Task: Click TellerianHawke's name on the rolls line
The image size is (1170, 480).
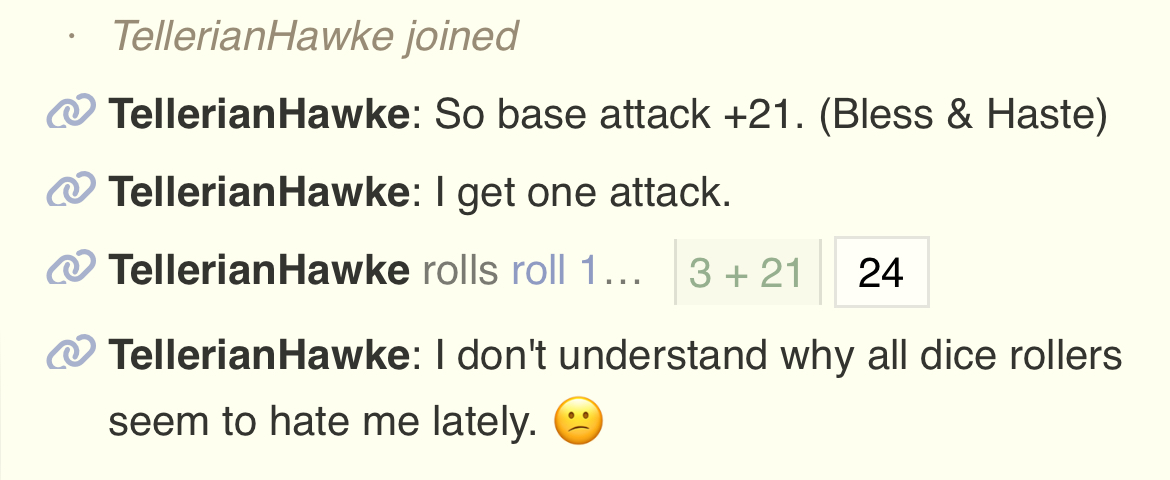Action: [x=258, y=271]
